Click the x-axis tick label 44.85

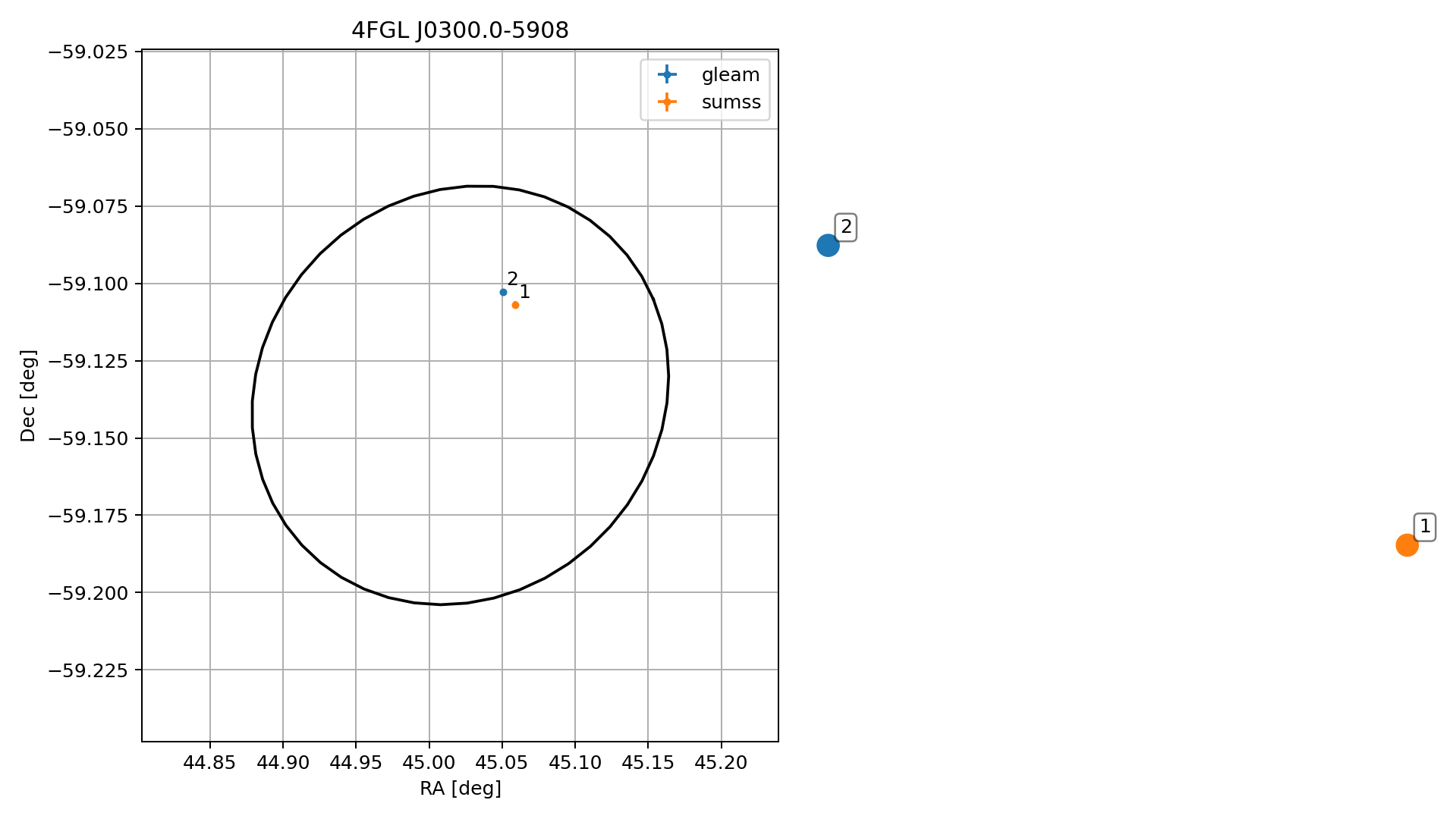click(x=210, y=763)
